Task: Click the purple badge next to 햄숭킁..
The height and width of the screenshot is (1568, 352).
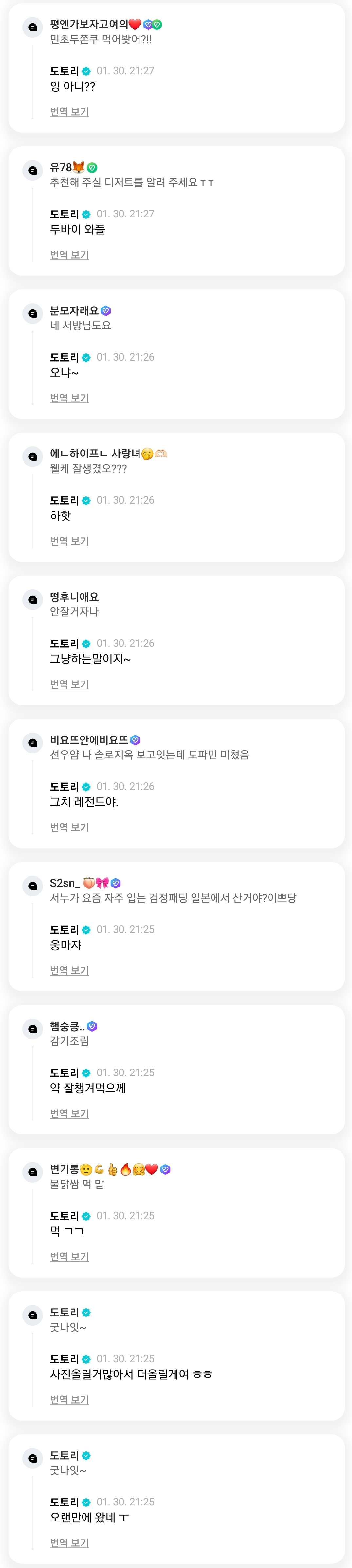Action: coord(93,1026)
